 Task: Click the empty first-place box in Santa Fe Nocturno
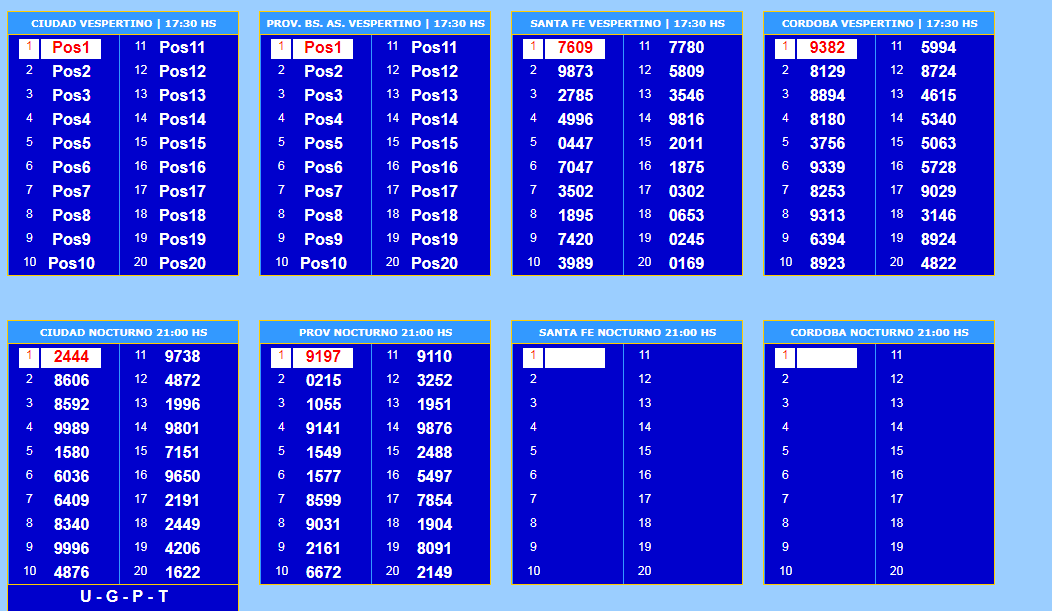[574, 357]
